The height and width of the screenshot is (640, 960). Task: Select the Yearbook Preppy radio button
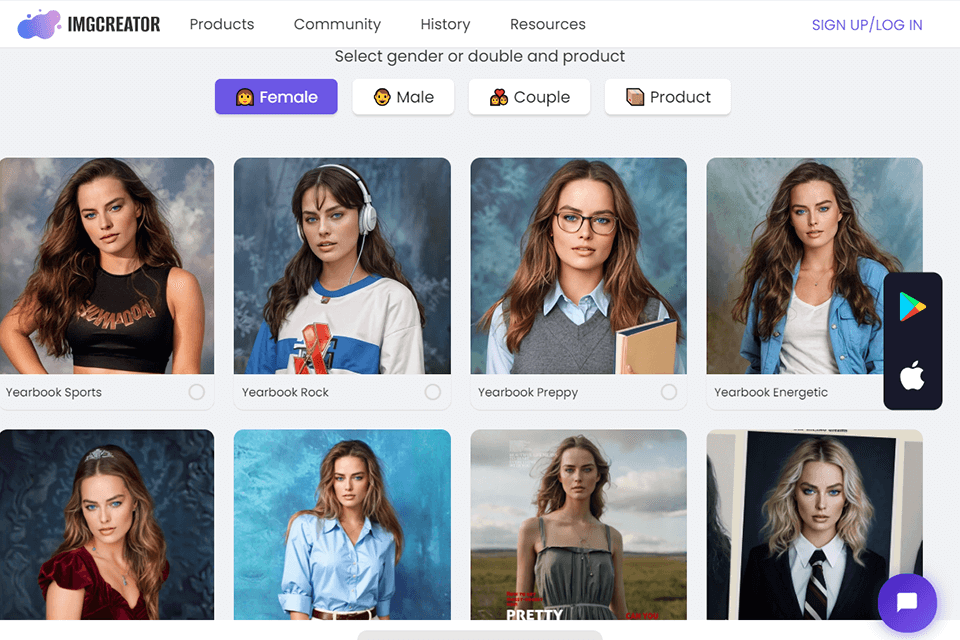tap(669, 392)
